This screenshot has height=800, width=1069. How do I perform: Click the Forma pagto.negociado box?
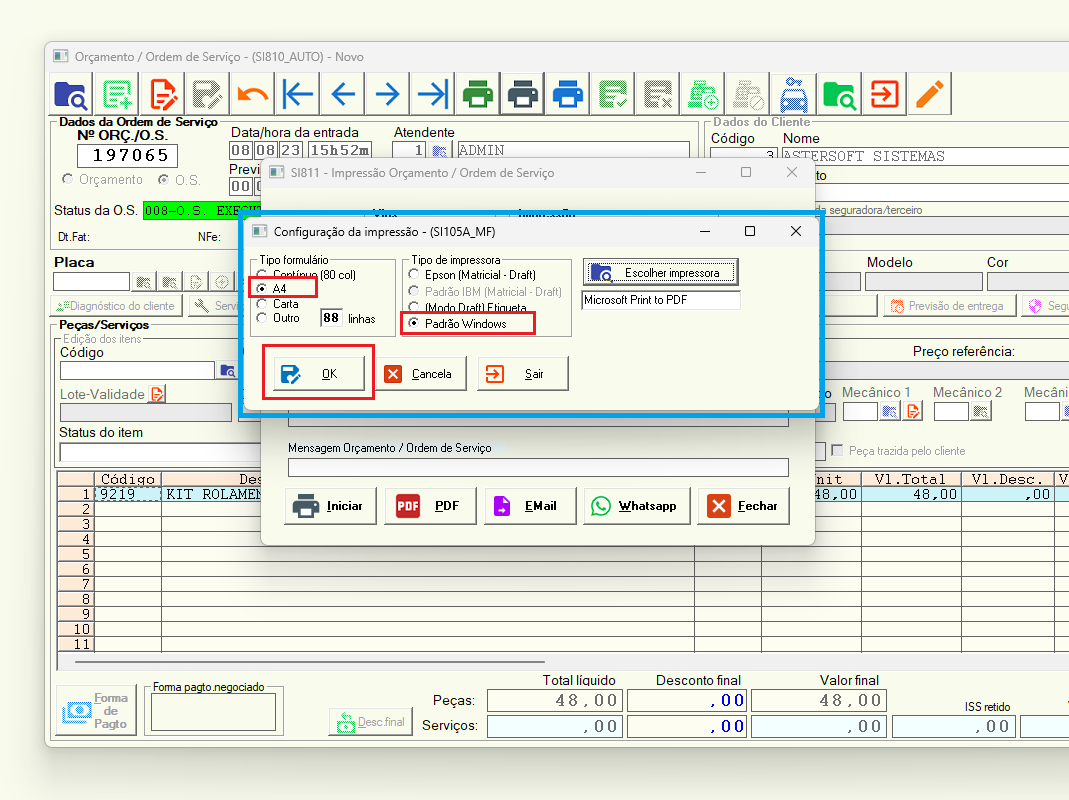[213, 712]
